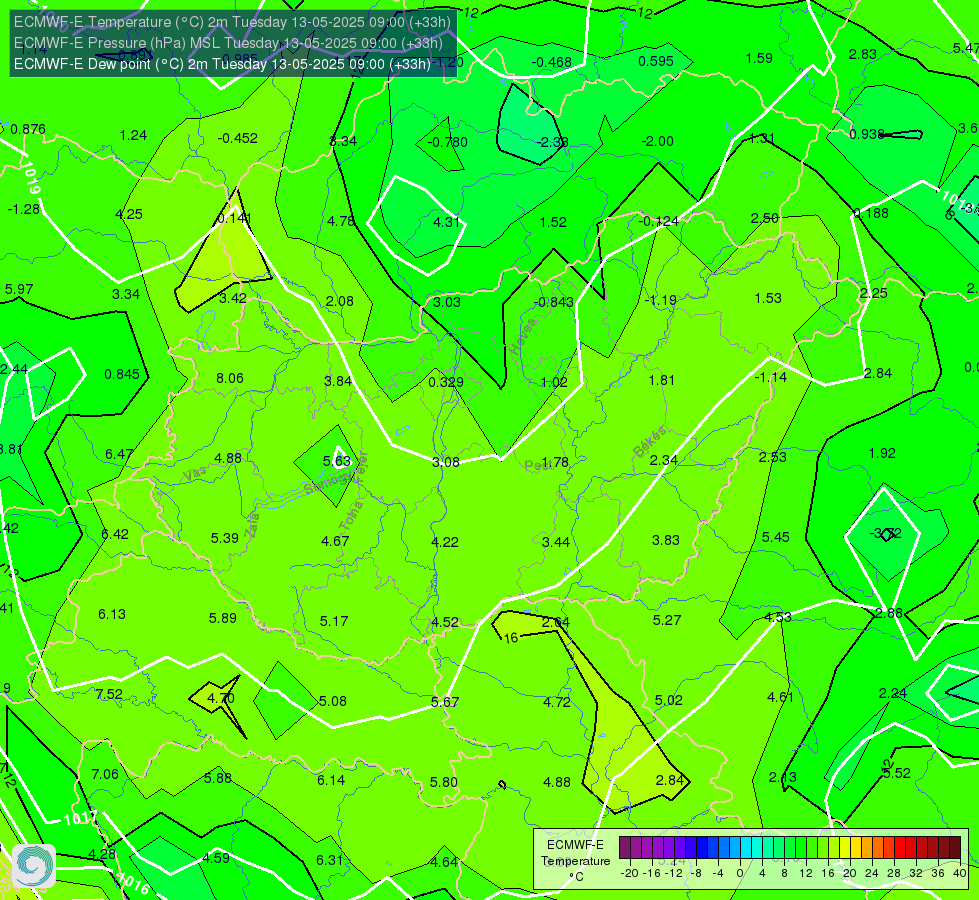Click the dew point value 5.45
This screenshot has width=979, height=900.
[775, 537]
